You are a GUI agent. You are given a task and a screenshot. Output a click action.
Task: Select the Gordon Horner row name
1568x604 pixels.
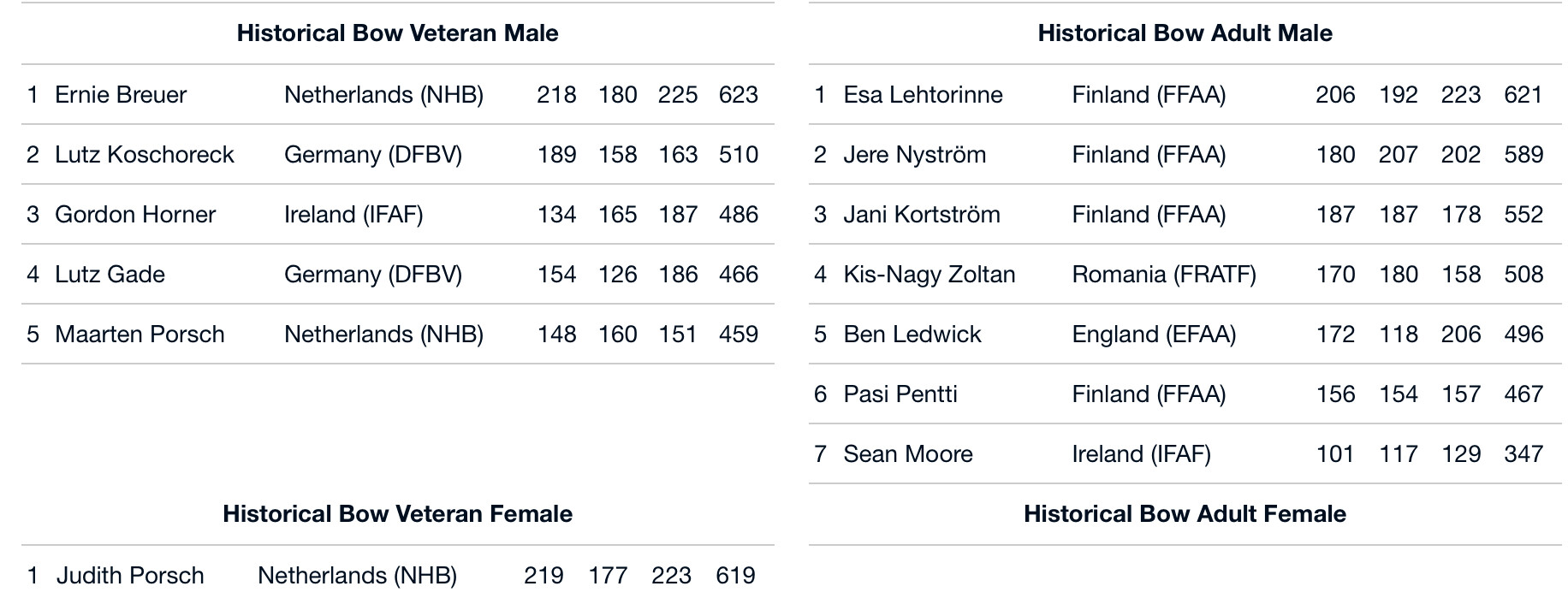[x=135, y=215]
